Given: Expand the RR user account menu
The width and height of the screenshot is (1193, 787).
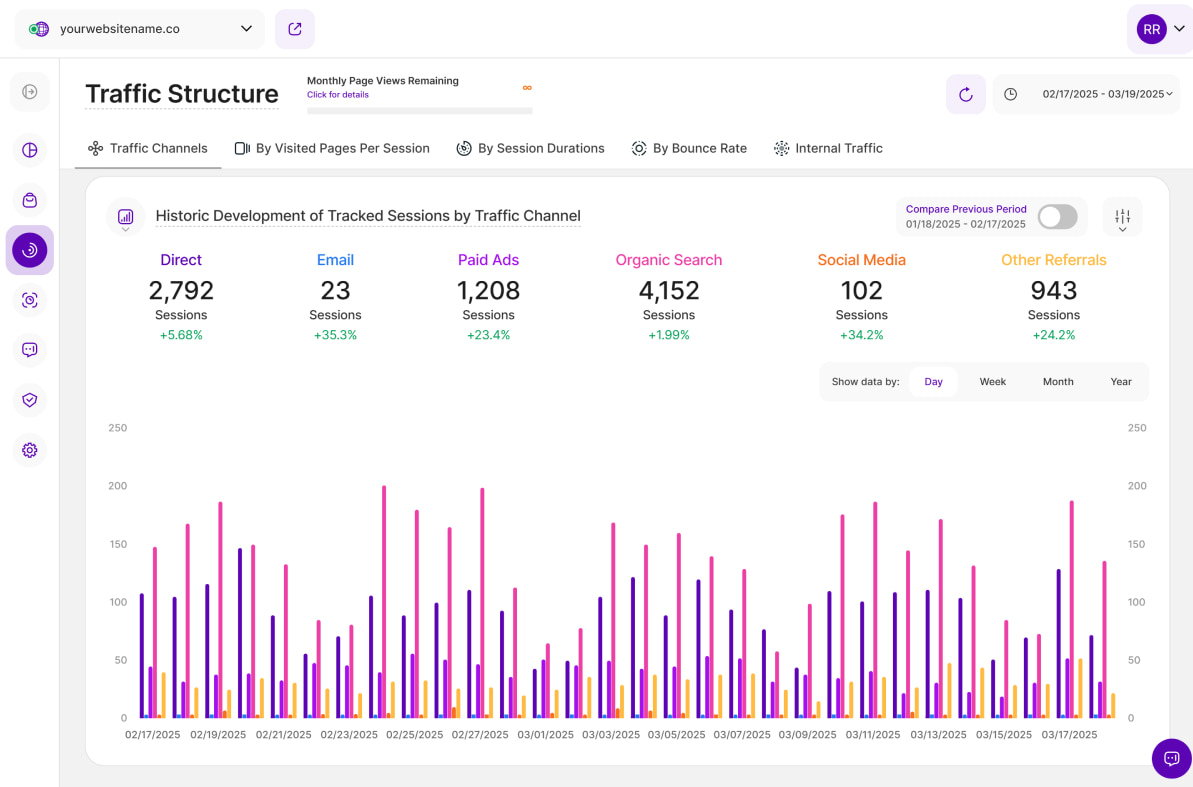Looking at the screenshot, I should (1160, 29).
